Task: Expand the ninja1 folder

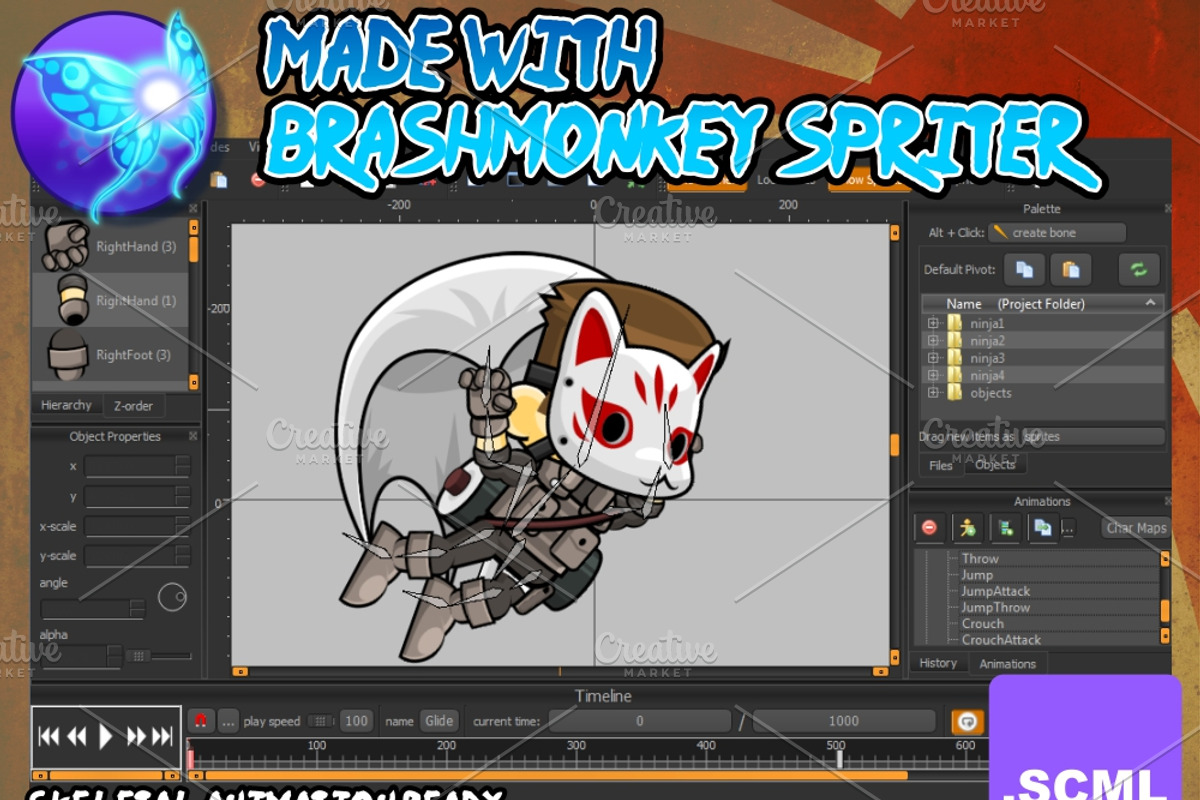Action: coord(933,323)
